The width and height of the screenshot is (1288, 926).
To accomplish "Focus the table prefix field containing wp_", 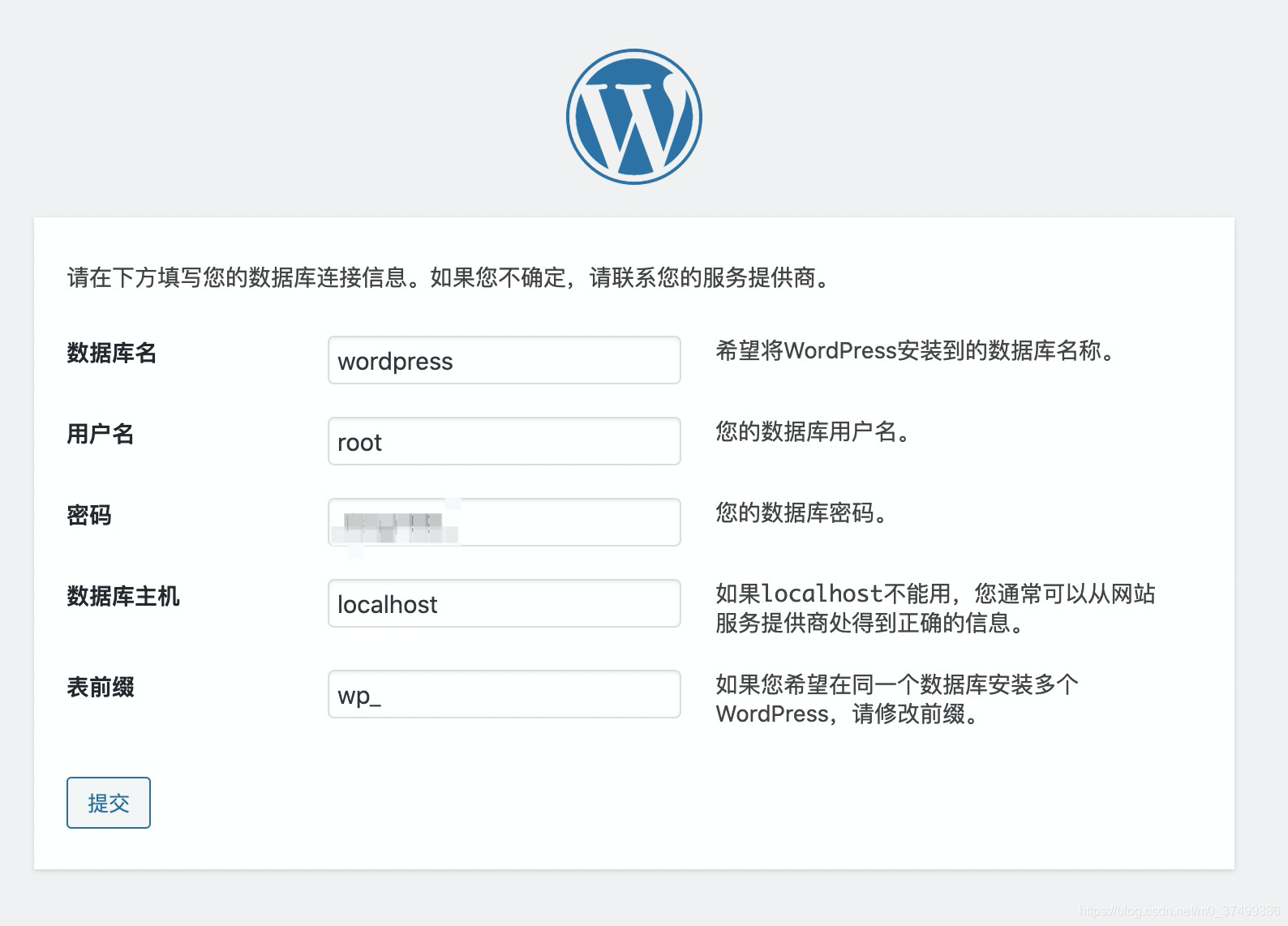I will coord(504,694).
